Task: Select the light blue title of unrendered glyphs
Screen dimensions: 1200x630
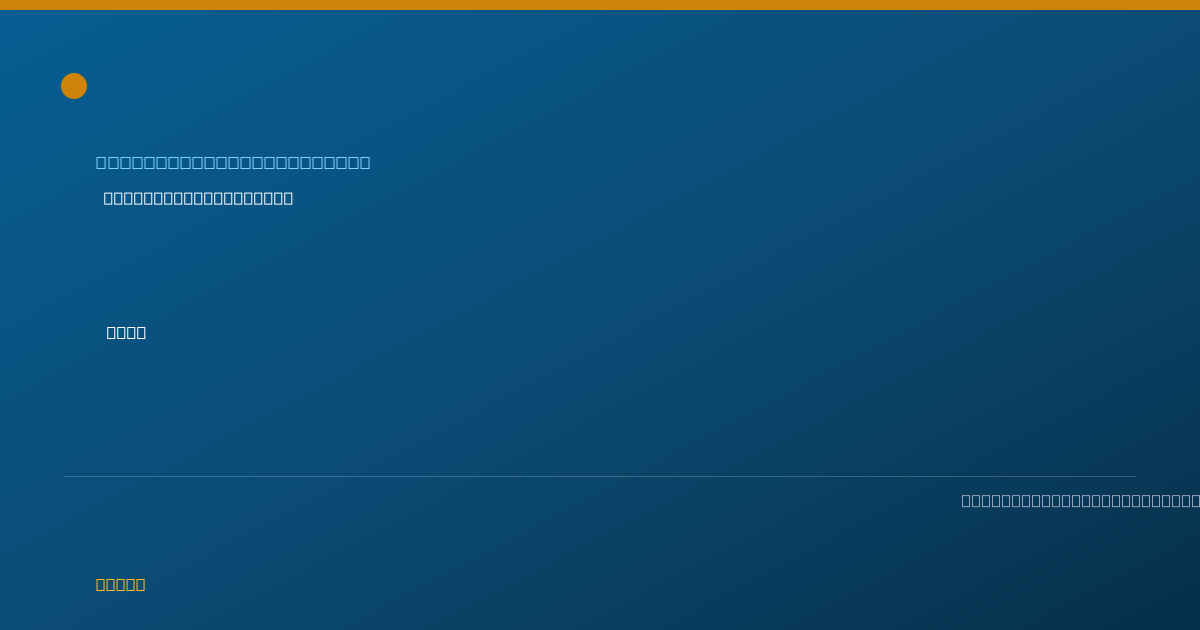Action: (233, 162)
